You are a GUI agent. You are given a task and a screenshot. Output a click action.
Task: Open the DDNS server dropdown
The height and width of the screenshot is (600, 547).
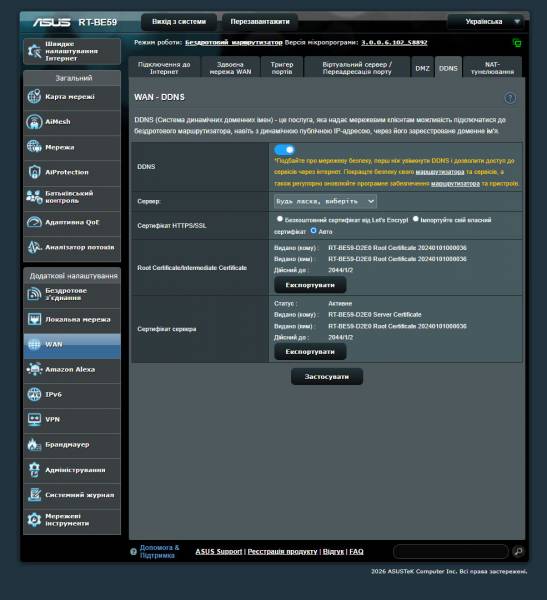pyautogui.click(x=325, y=201)
